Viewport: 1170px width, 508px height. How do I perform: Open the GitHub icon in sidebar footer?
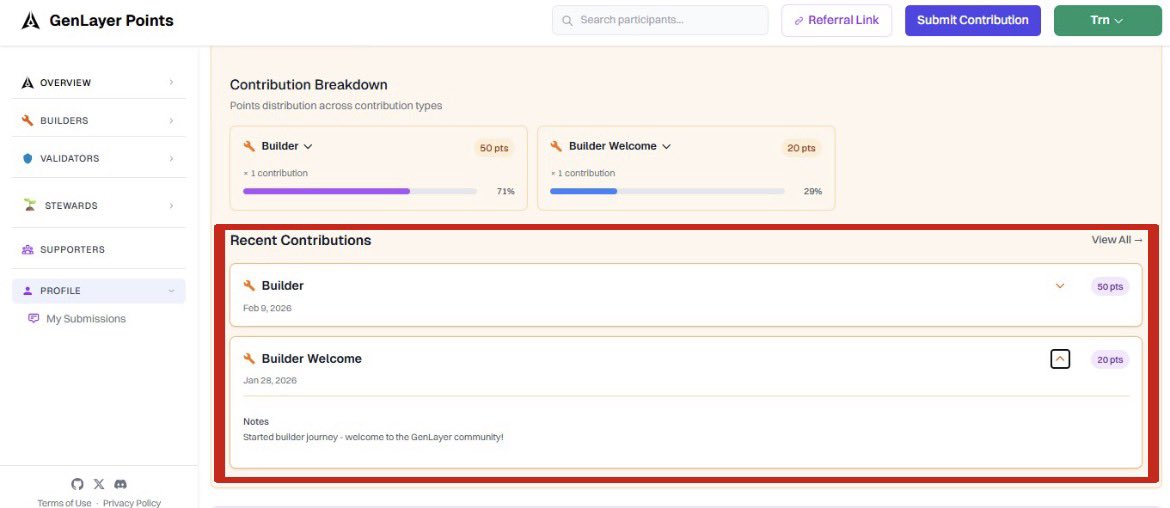[x=77, y=484]
